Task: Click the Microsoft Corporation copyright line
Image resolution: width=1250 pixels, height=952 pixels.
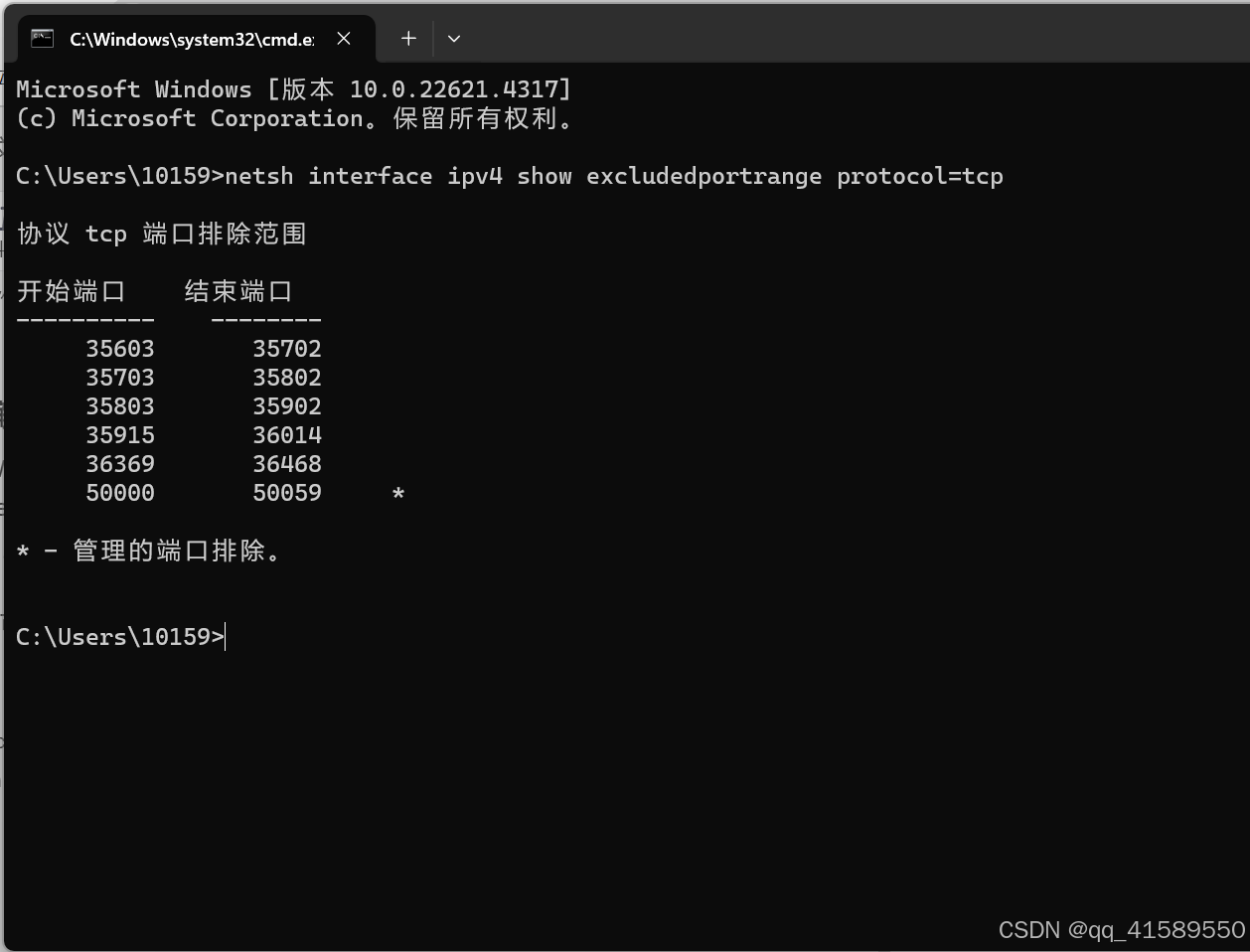Action: click(293, 117)
